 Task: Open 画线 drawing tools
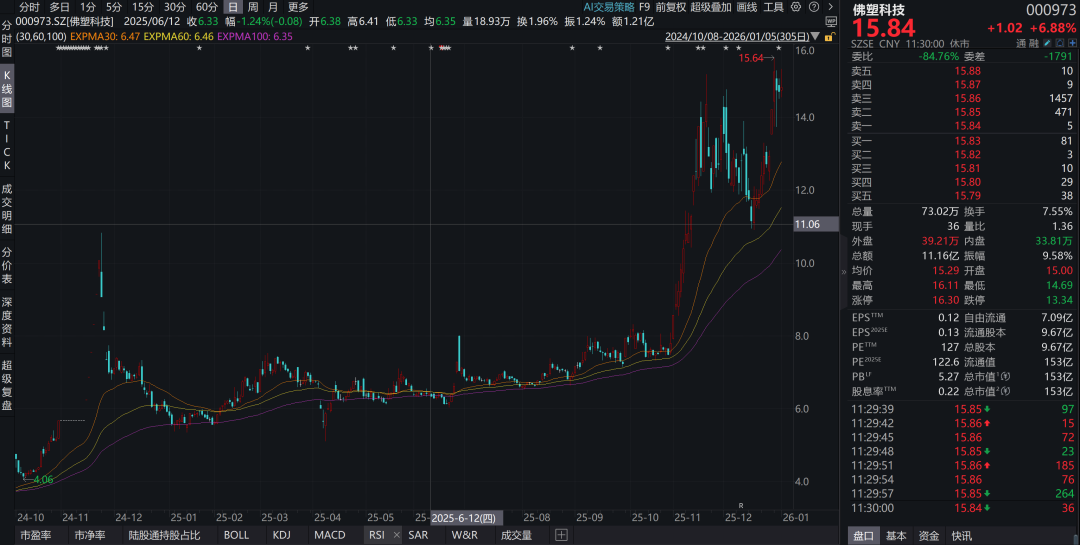[747, 7]
